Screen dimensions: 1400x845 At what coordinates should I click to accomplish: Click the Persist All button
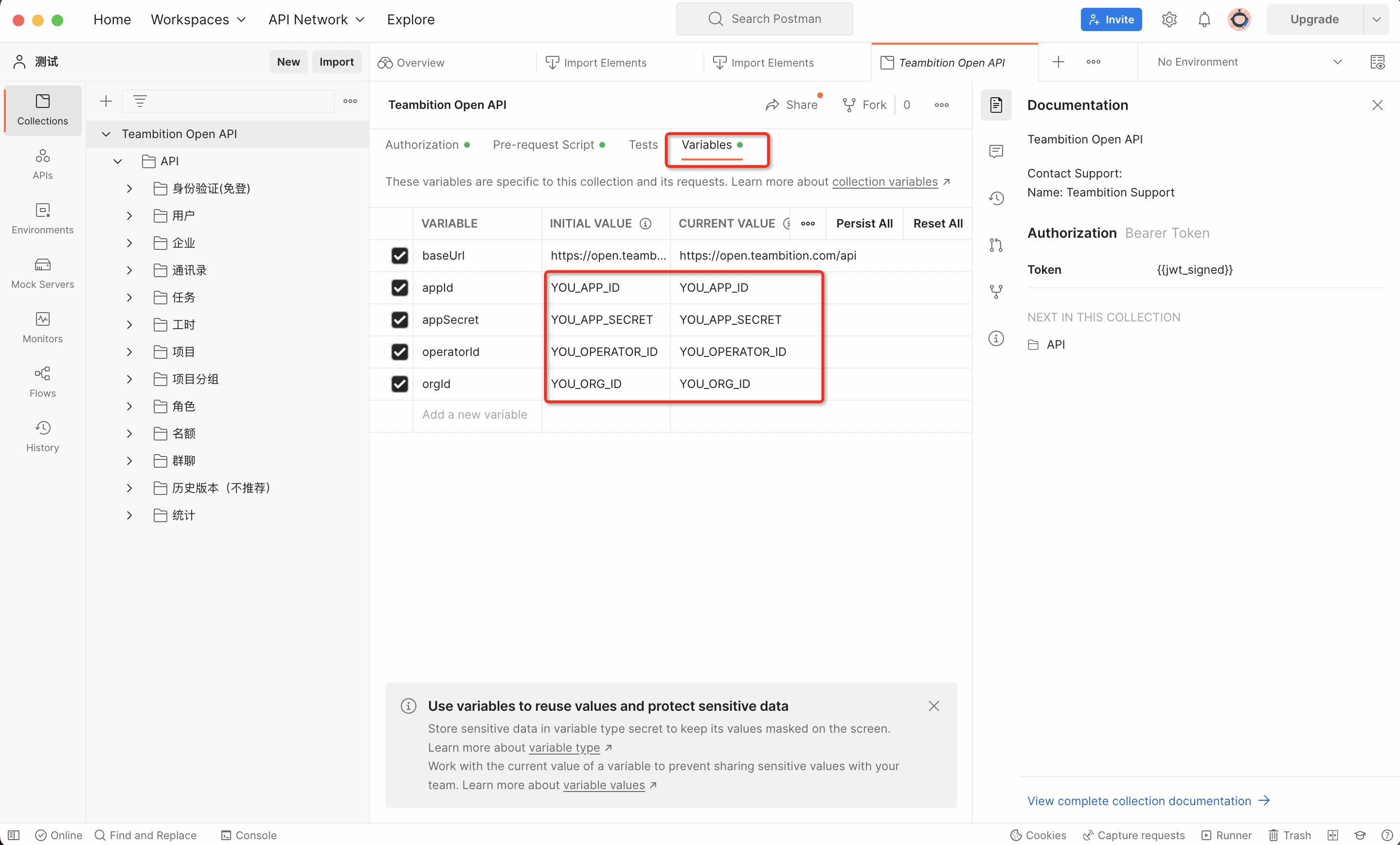(x=863, y=223)
